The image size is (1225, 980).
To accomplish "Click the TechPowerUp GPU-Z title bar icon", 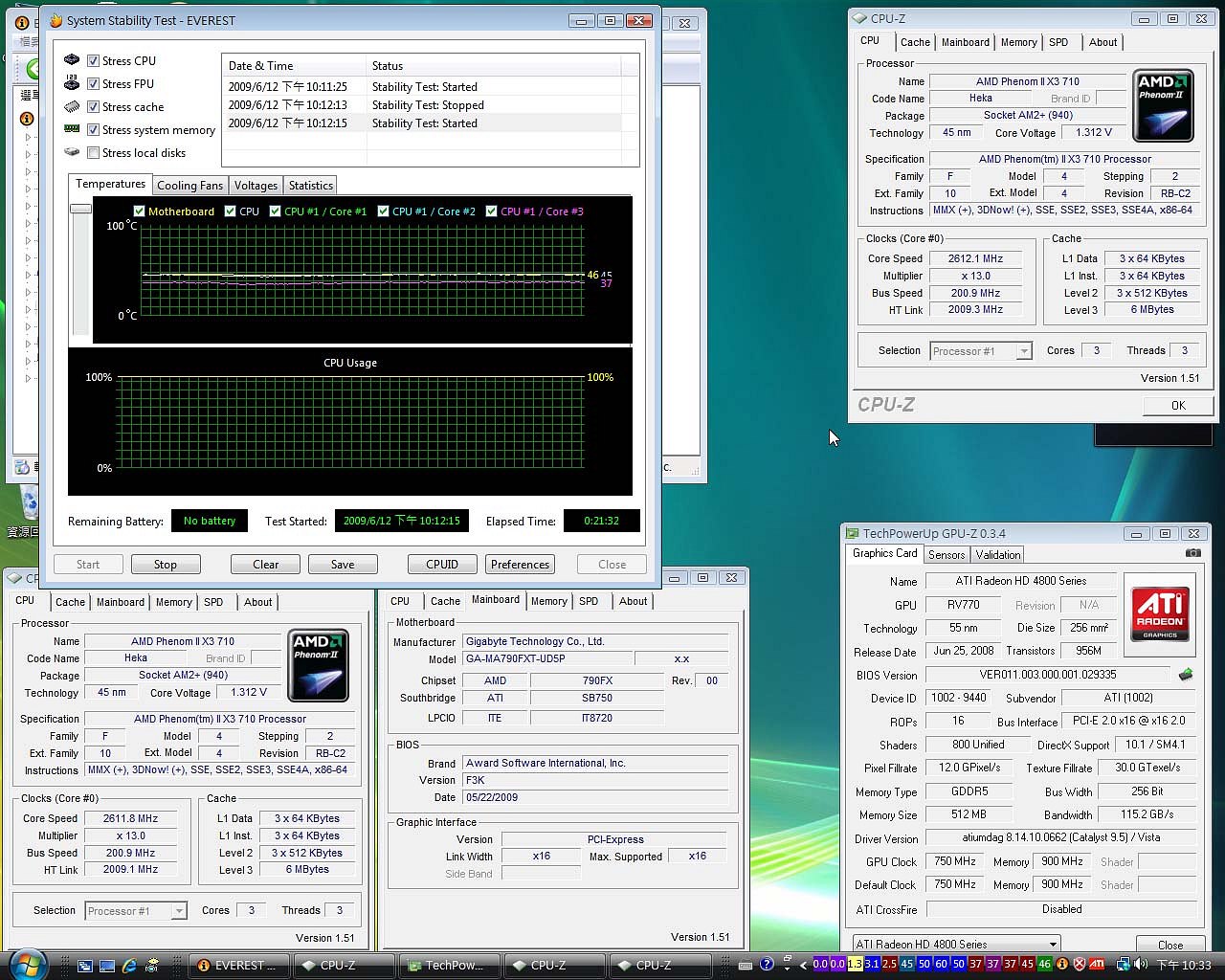I will click(852, 534).
